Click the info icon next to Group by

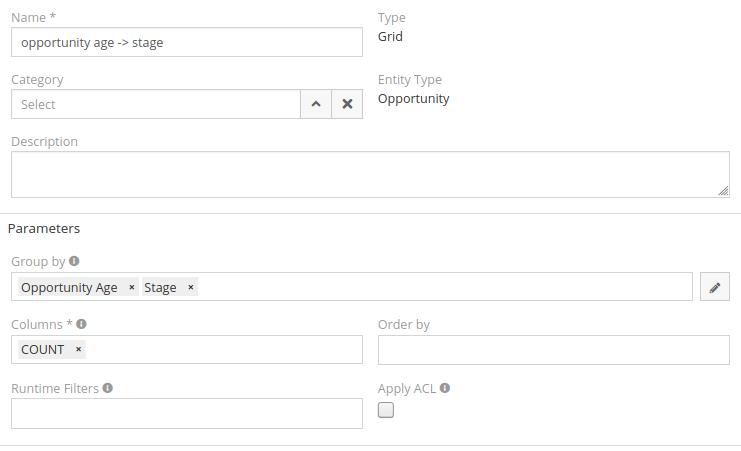[x=75, y=262]
